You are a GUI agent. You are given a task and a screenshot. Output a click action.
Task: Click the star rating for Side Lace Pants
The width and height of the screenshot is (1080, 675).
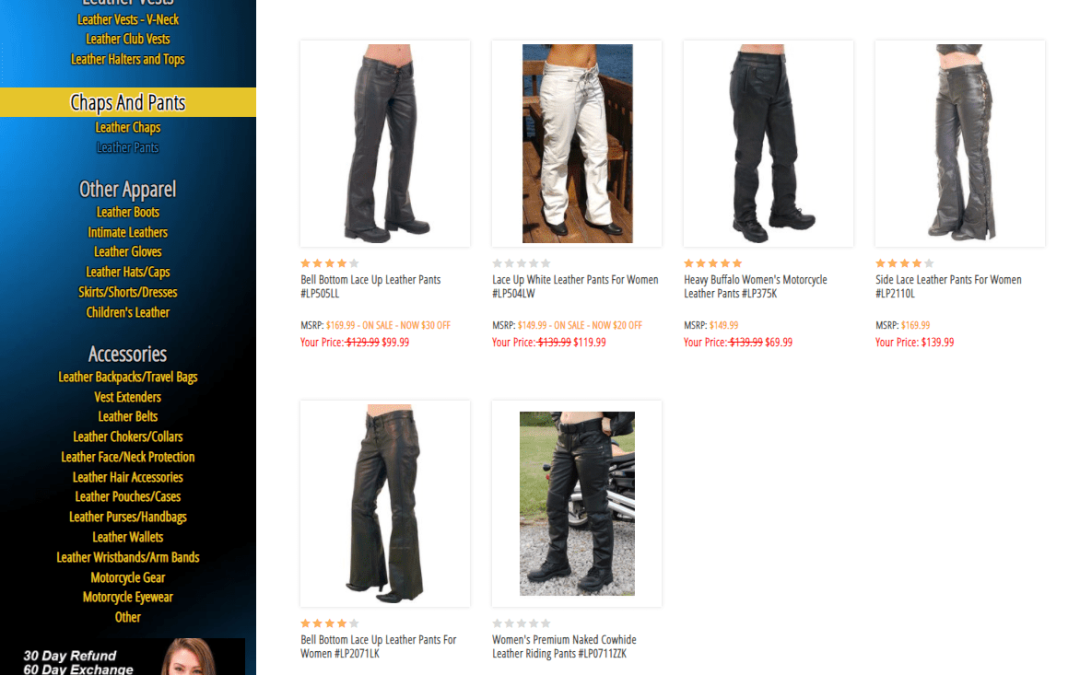point(904,263)
